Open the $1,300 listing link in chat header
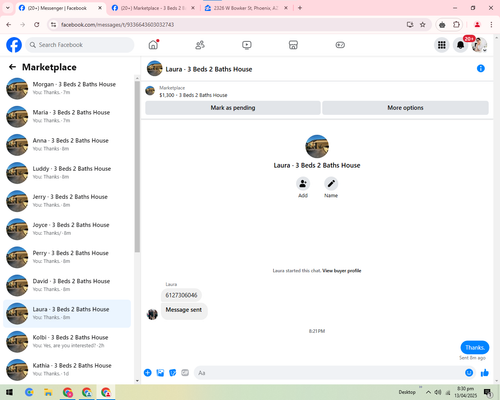Image resolution: width=500 pixels, height=400 pixels. [193, 95]
